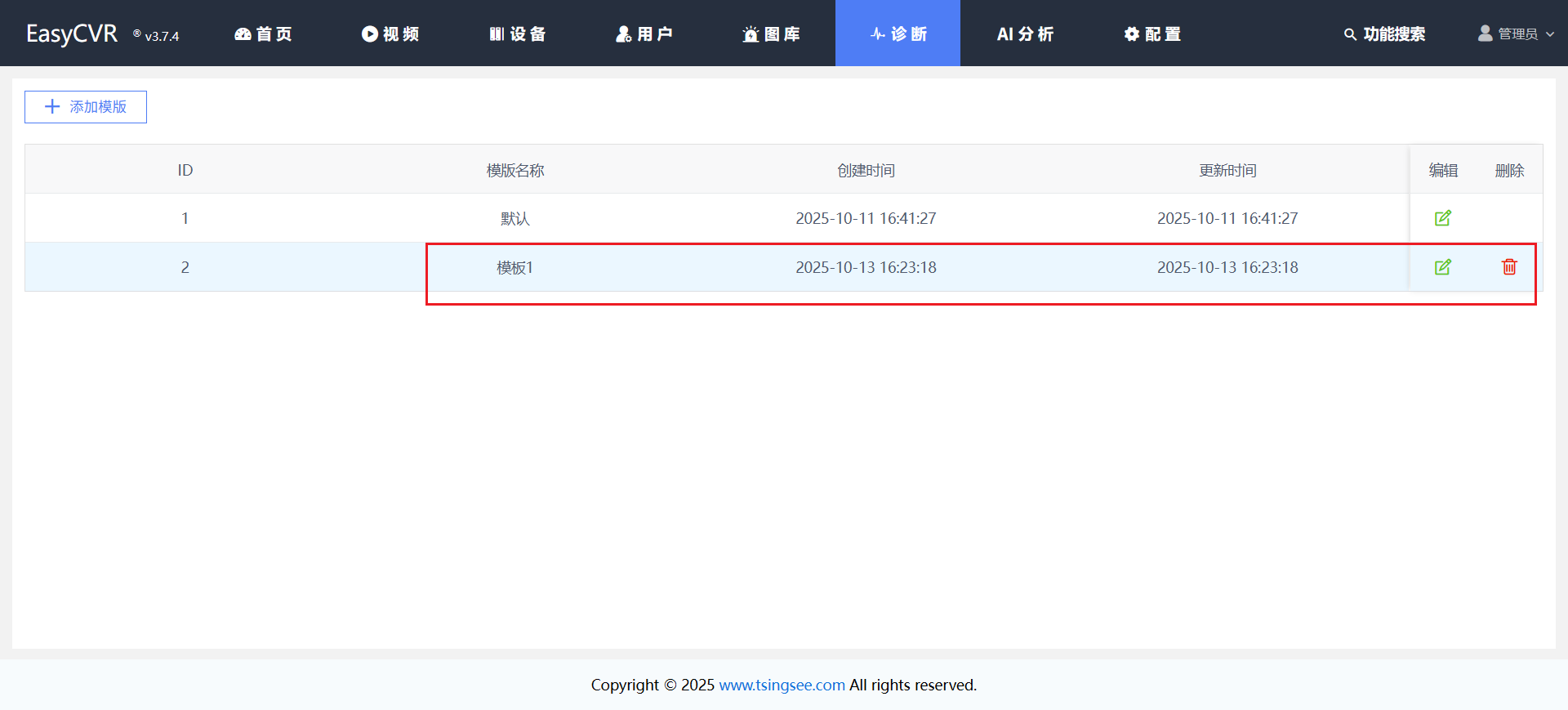
Task: Open the AI 分析 navigation tab
Action: [x=1025, y=34]
